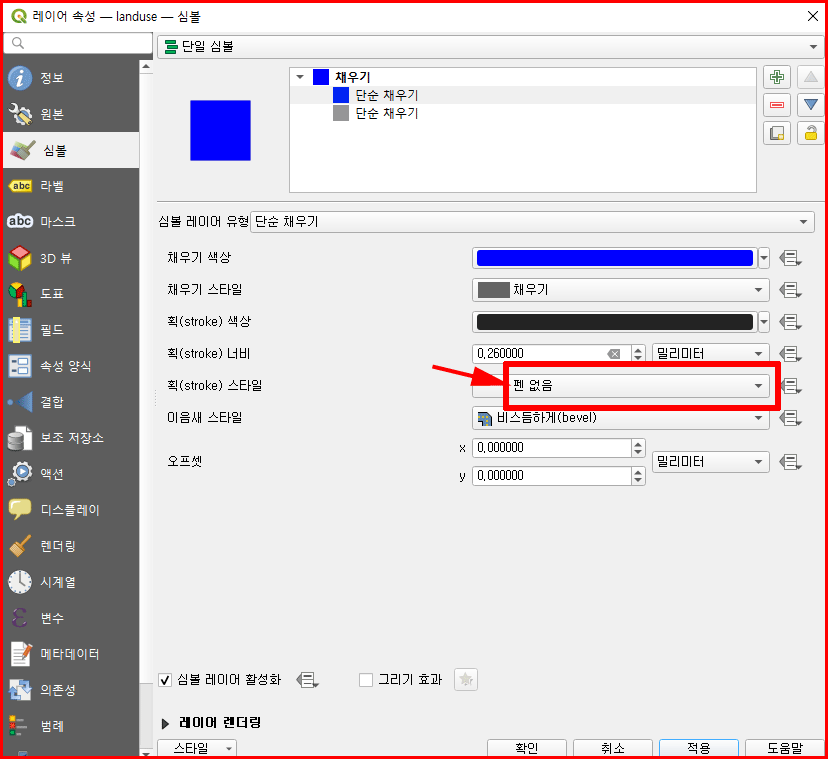The height and width of the screenshot is (759, 828).
Task: Add a symbol layer with green plus
Action: click(777, 77)
